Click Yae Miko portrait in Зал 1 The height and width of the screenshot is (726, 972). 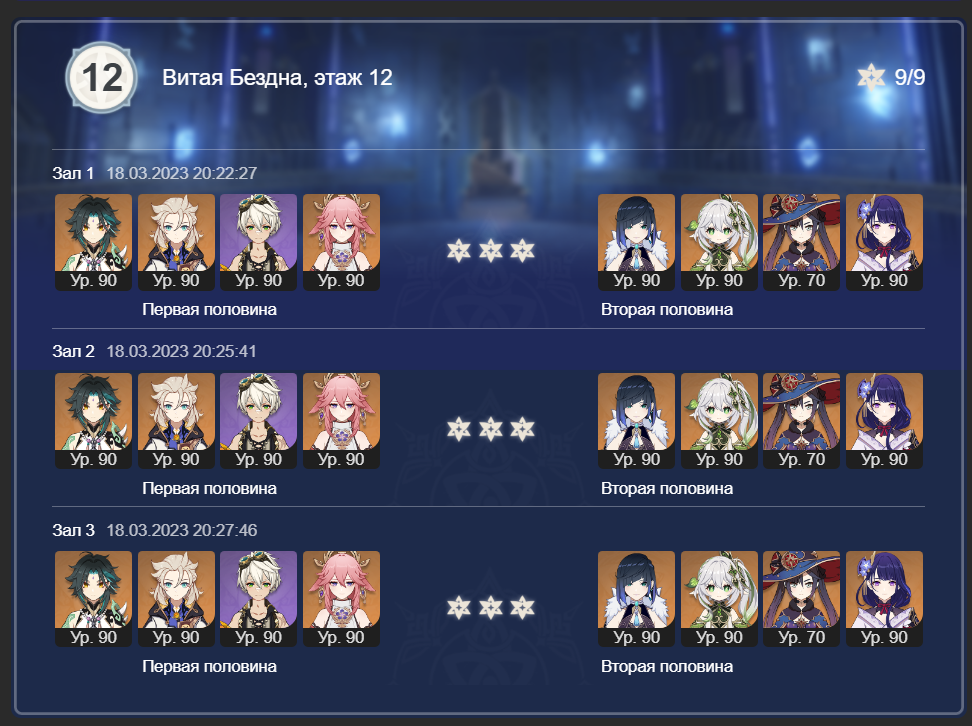341,242
